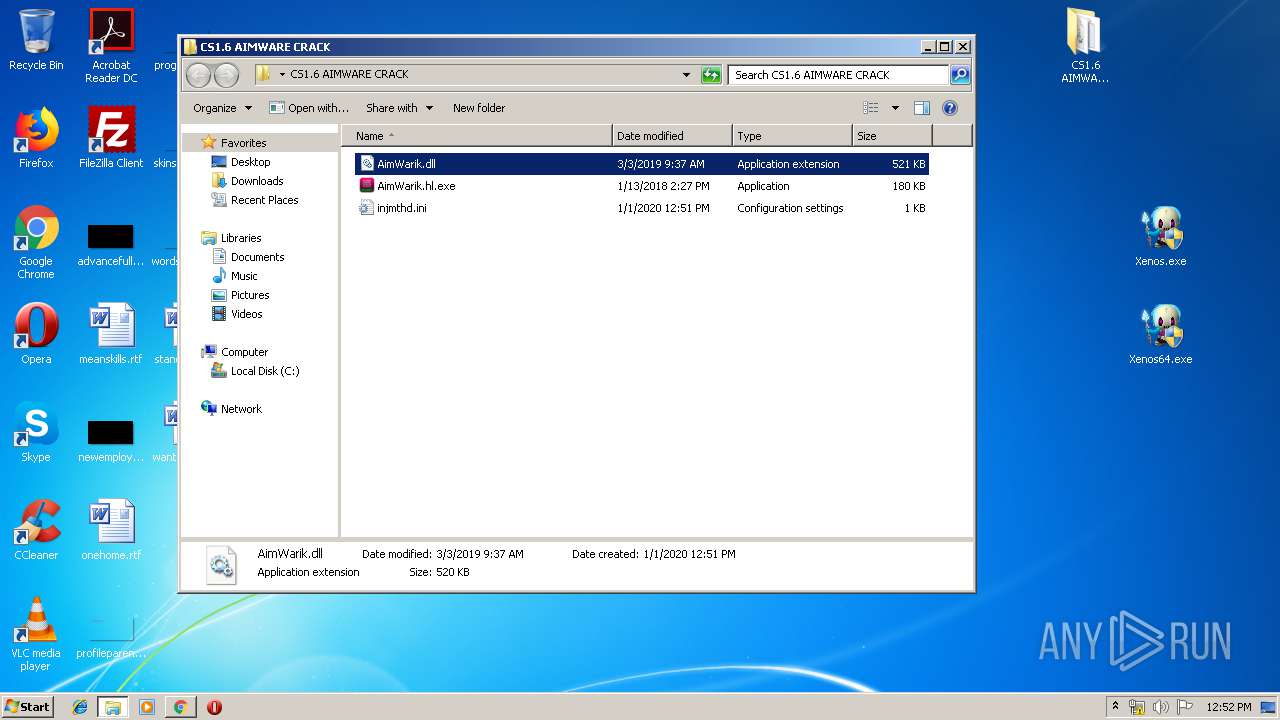Open the Pictures library
Screen dimensions: 1280x720
click(250, 295)
